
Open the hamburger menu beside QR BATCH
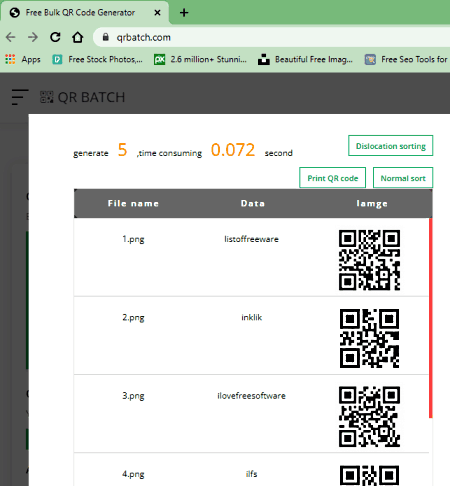tap(20, 97)
